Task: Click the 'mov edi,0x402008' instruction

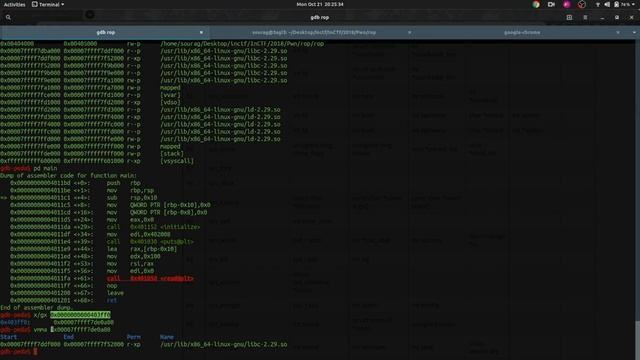Action: pyautogui.click(x=139, y=234)
